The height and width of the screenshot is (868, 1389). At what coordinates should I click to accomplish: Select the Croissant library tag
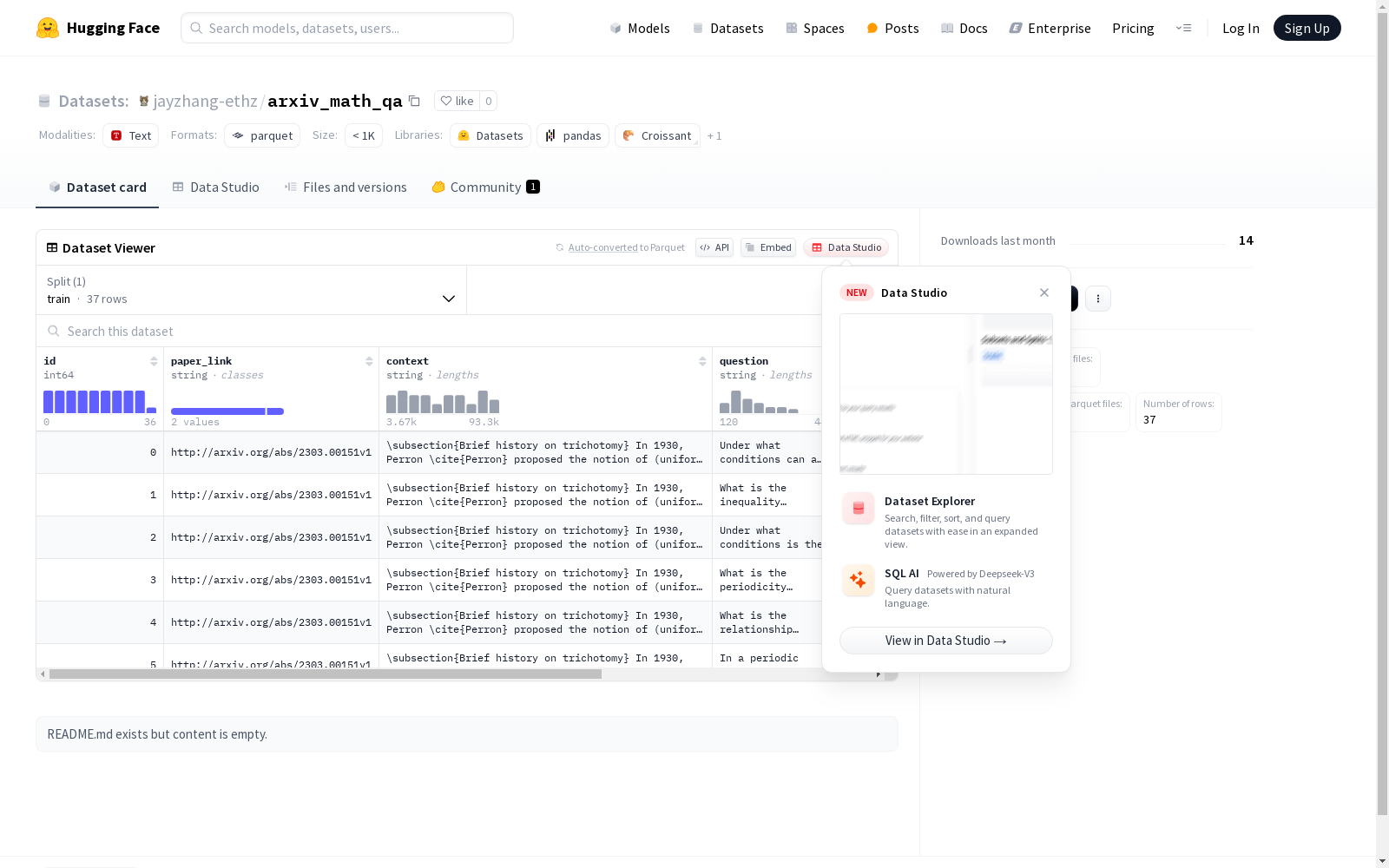(x=657, y=135)
